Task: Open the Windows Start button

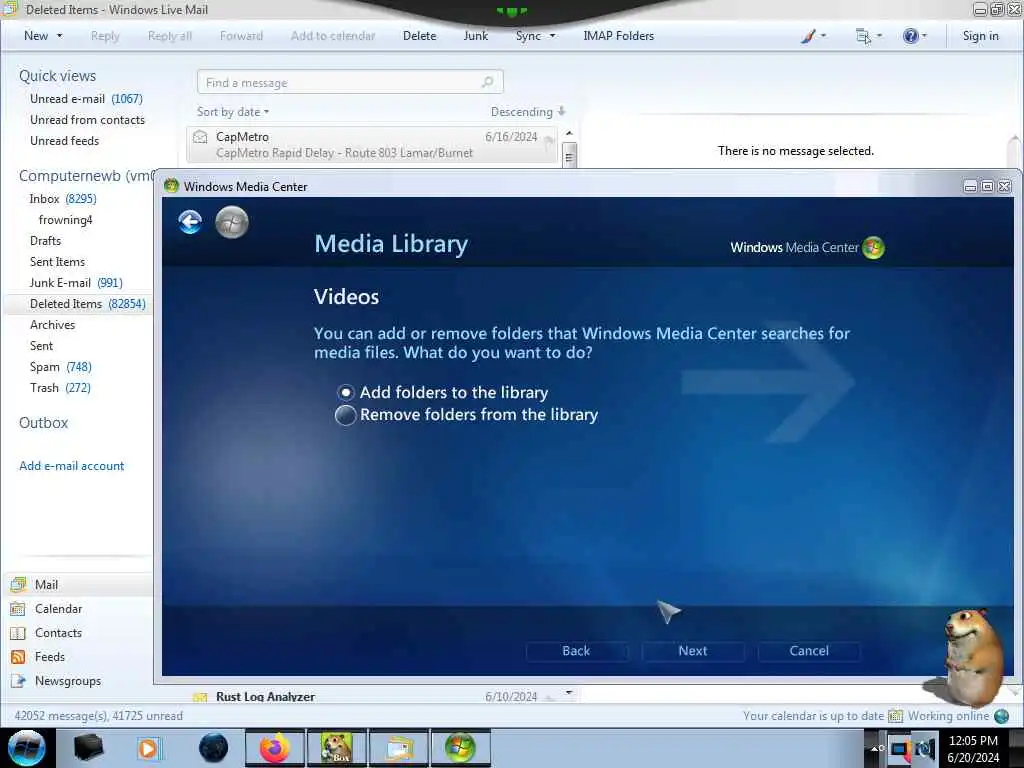Action: point(27,748)
